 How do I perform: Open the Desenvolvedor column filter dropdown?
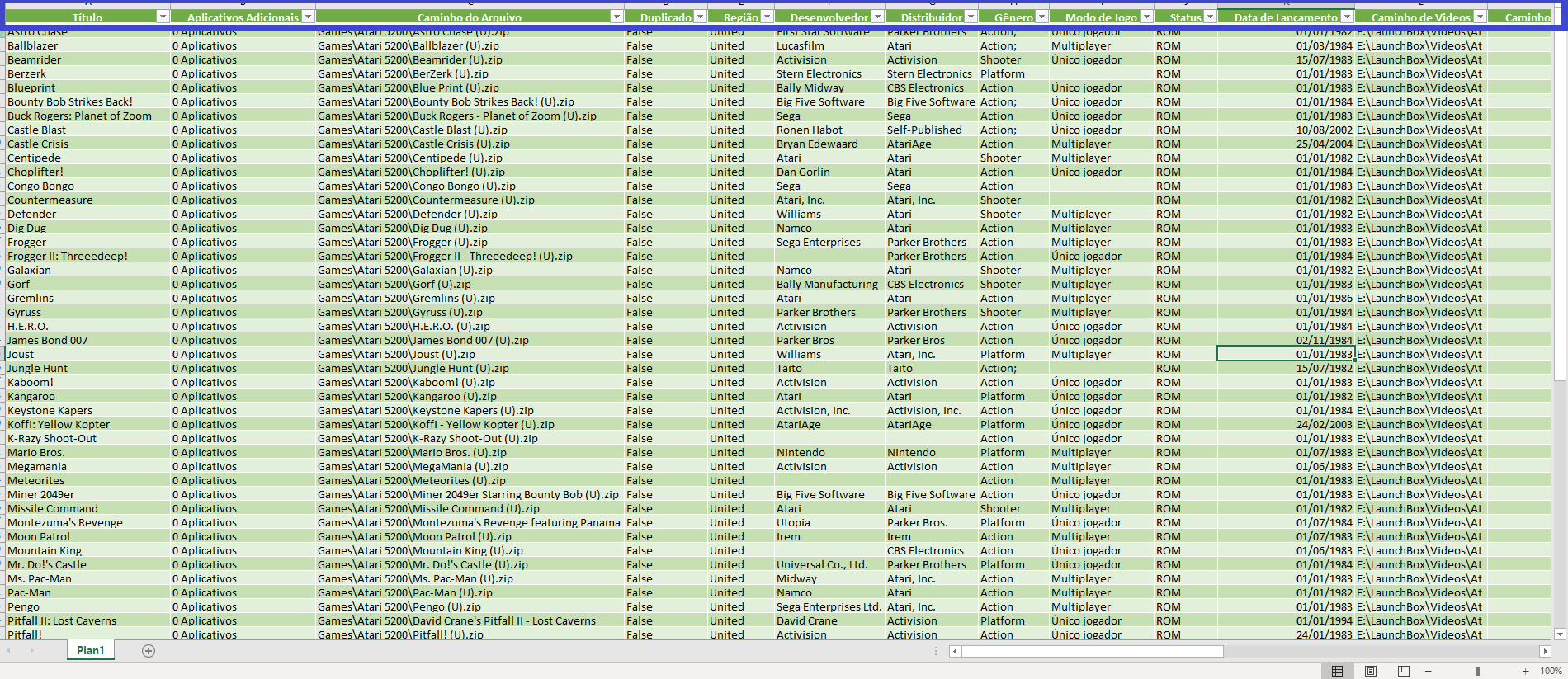877,17
